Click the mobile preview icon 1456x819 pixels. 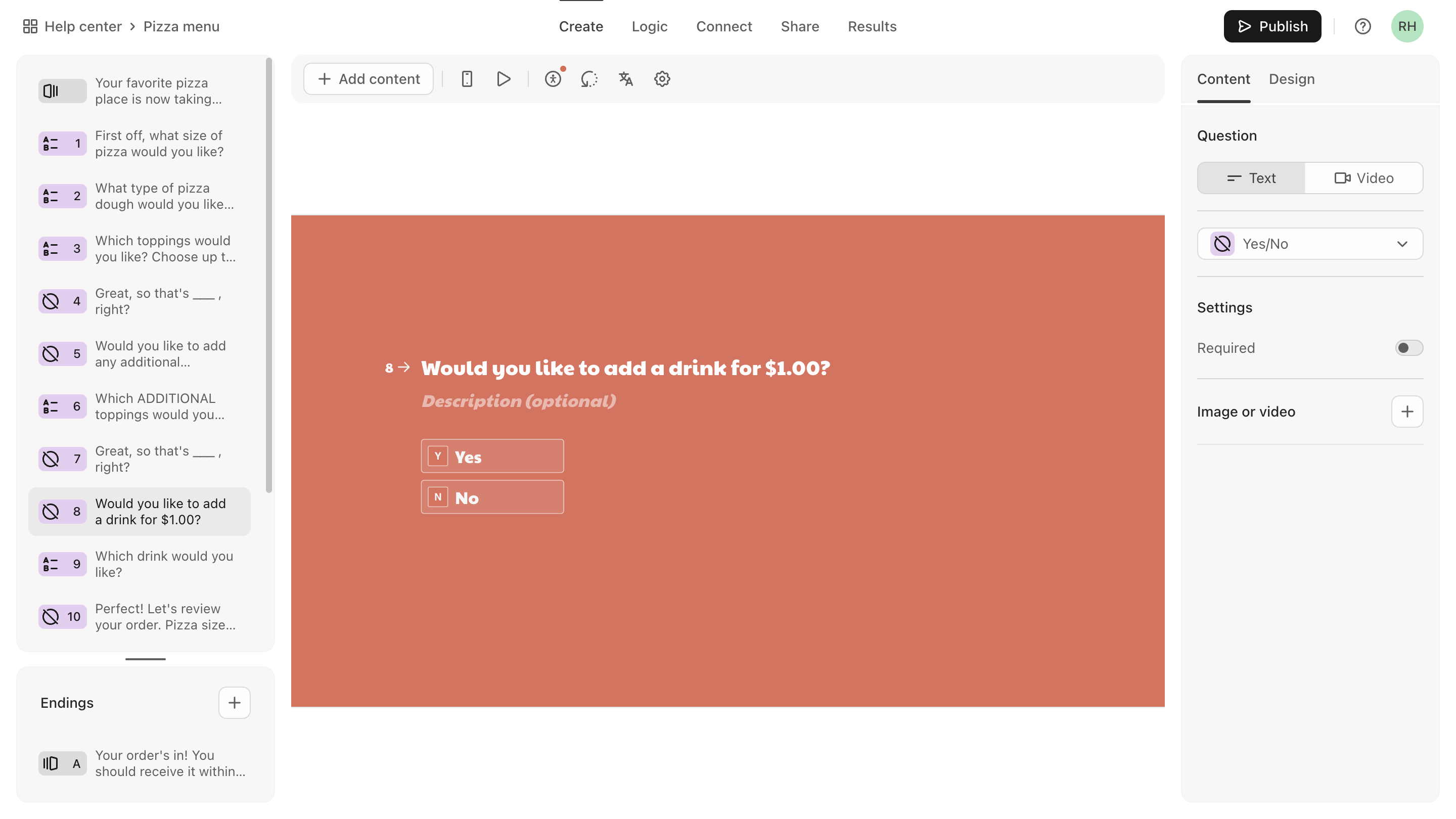point(467,78)
